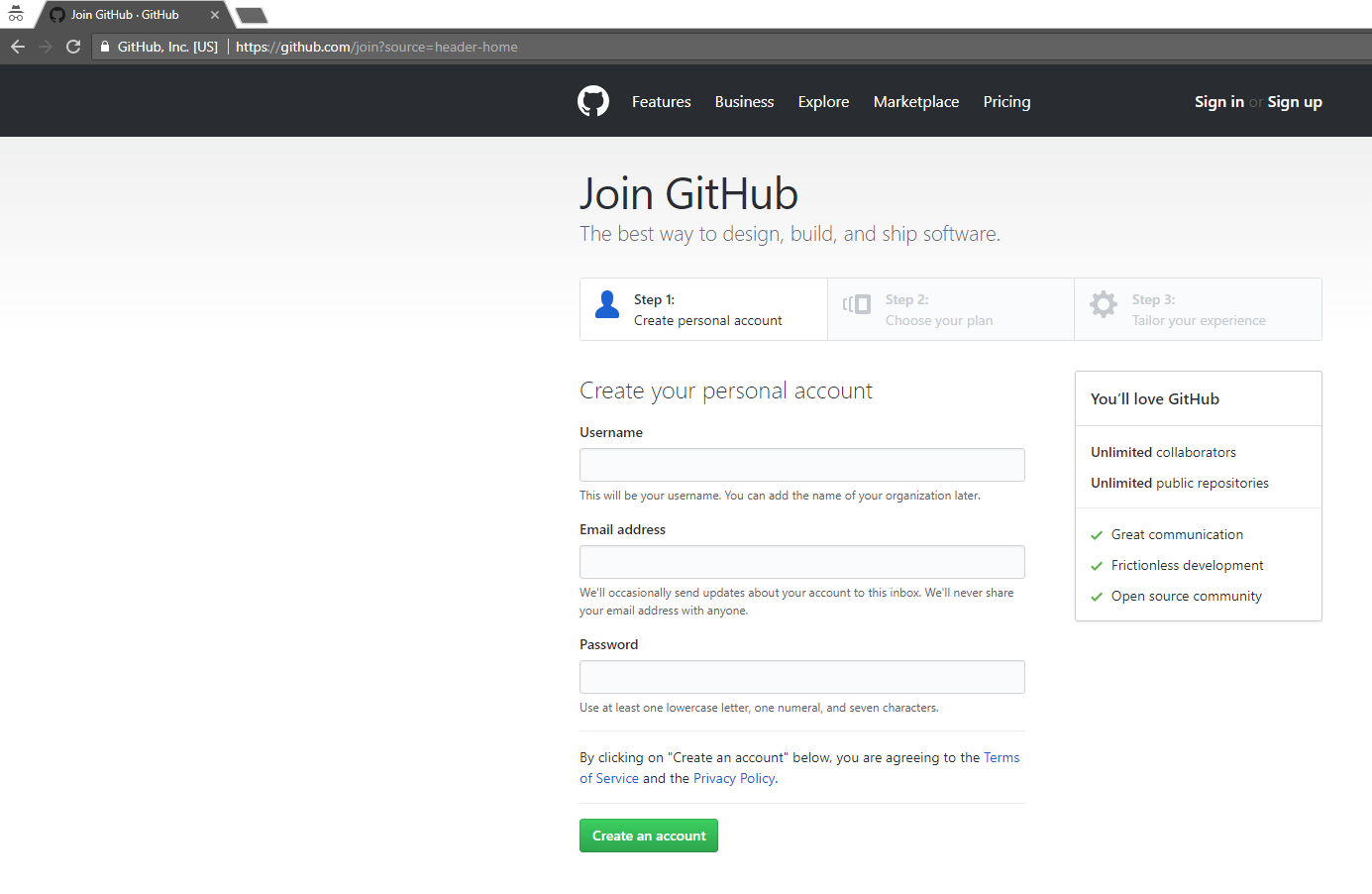Select Step 1: Create personal account
Screen dimensions: 1372x894
[x=703, y=309]
